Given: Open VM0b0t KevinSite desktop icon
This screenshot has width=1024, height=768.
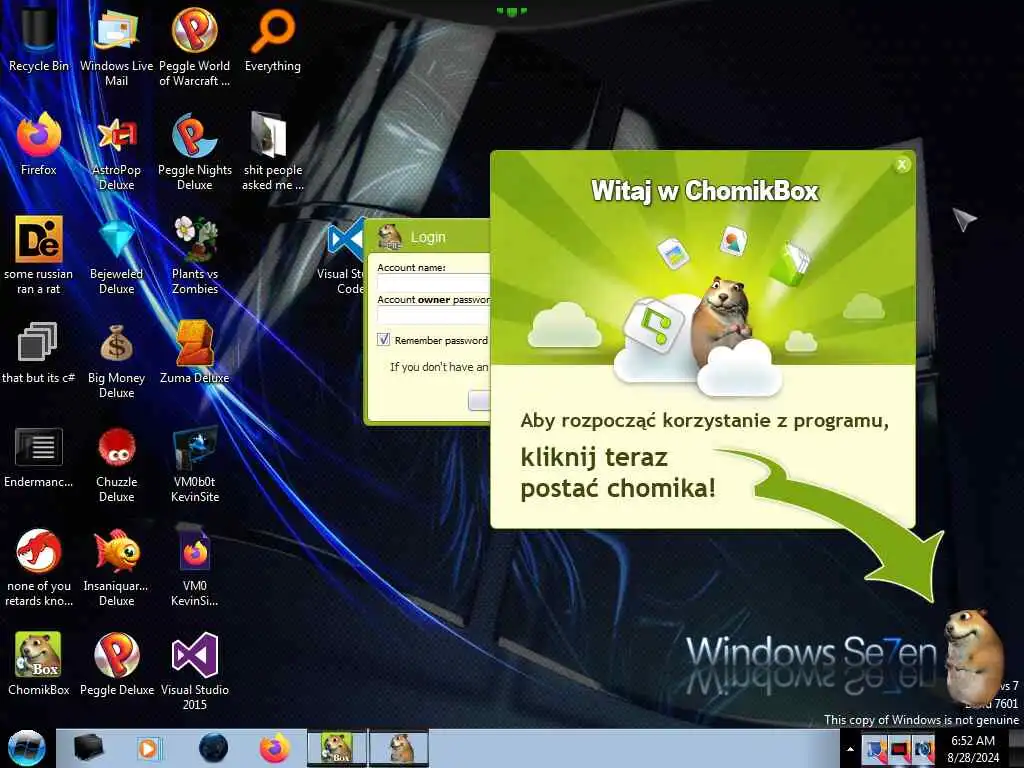Looking at the screenshot, I should coord(195,464).
